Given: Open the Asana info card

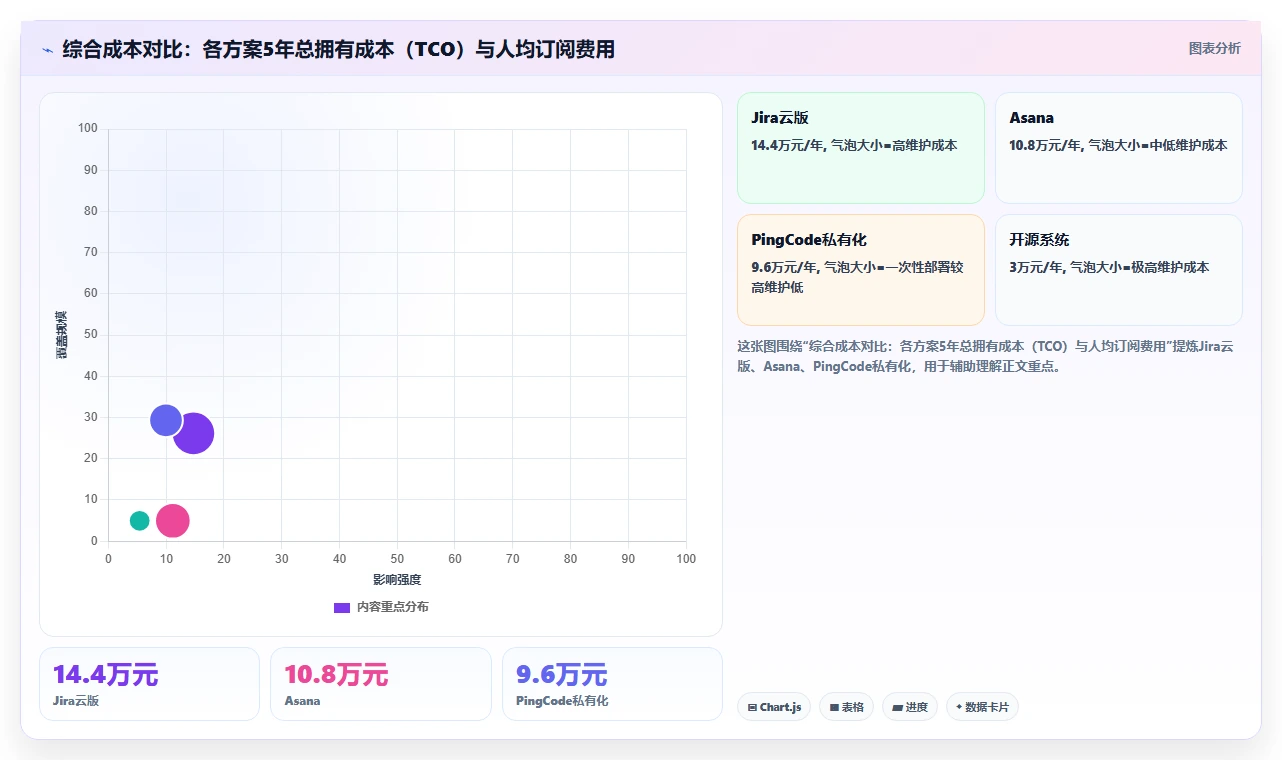Looking at the screenshot, I should click(1119, 148).
